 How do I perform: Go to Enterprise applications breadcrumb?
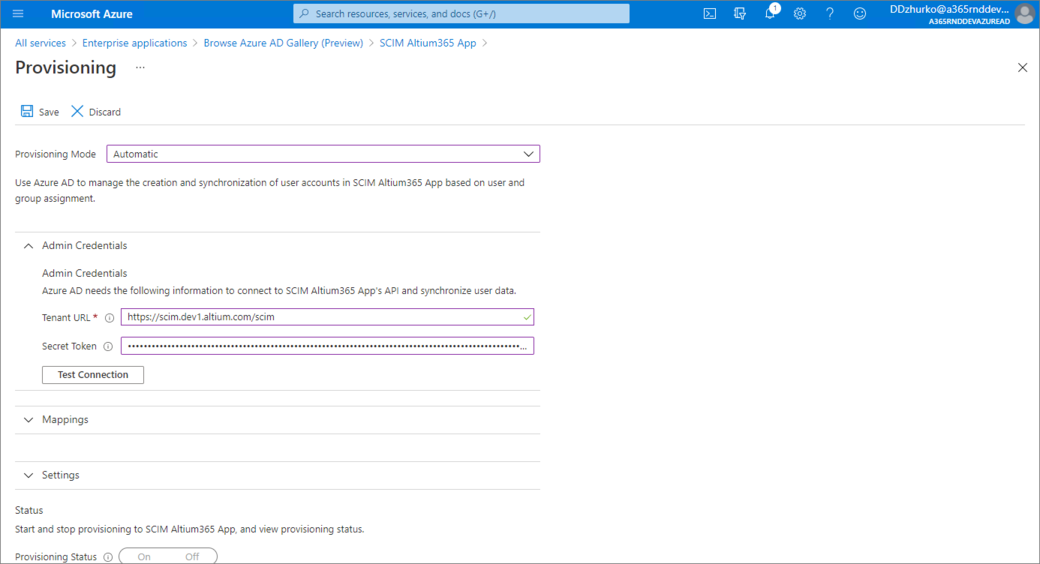coord(134,43)
